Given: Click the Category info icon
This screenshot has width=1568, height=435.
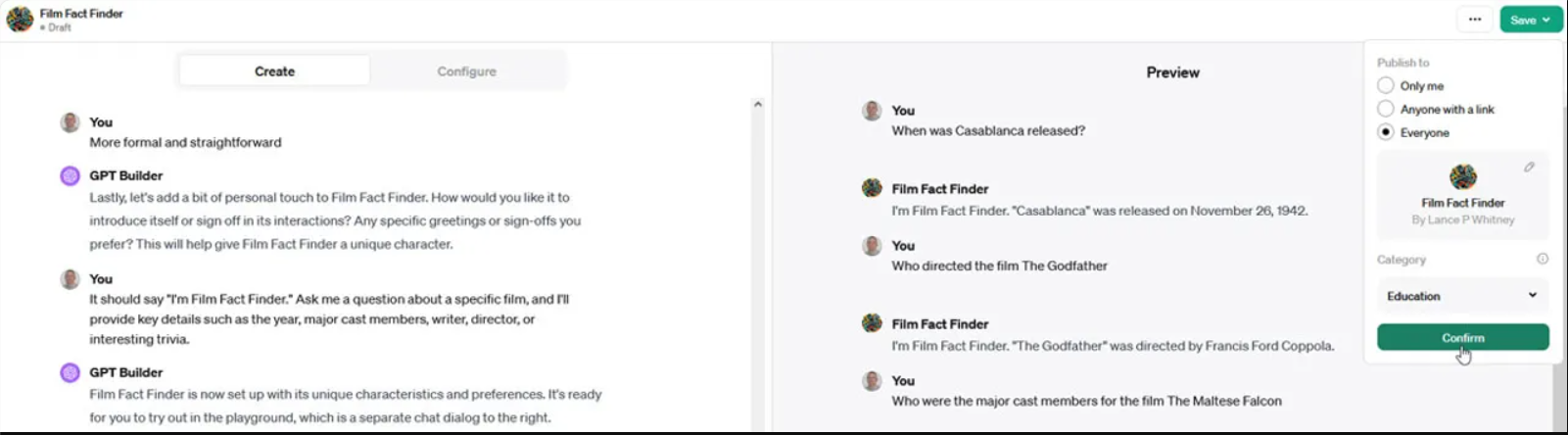Looking at the screenshot, I should coord(1543,260).
